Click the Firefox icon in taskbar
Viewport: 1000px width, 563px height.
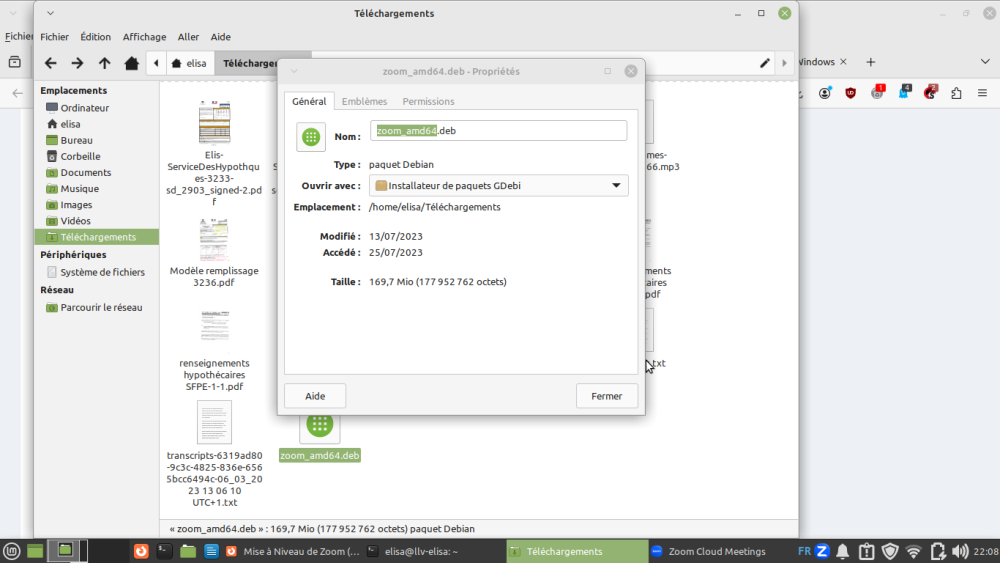pos(141,551)
